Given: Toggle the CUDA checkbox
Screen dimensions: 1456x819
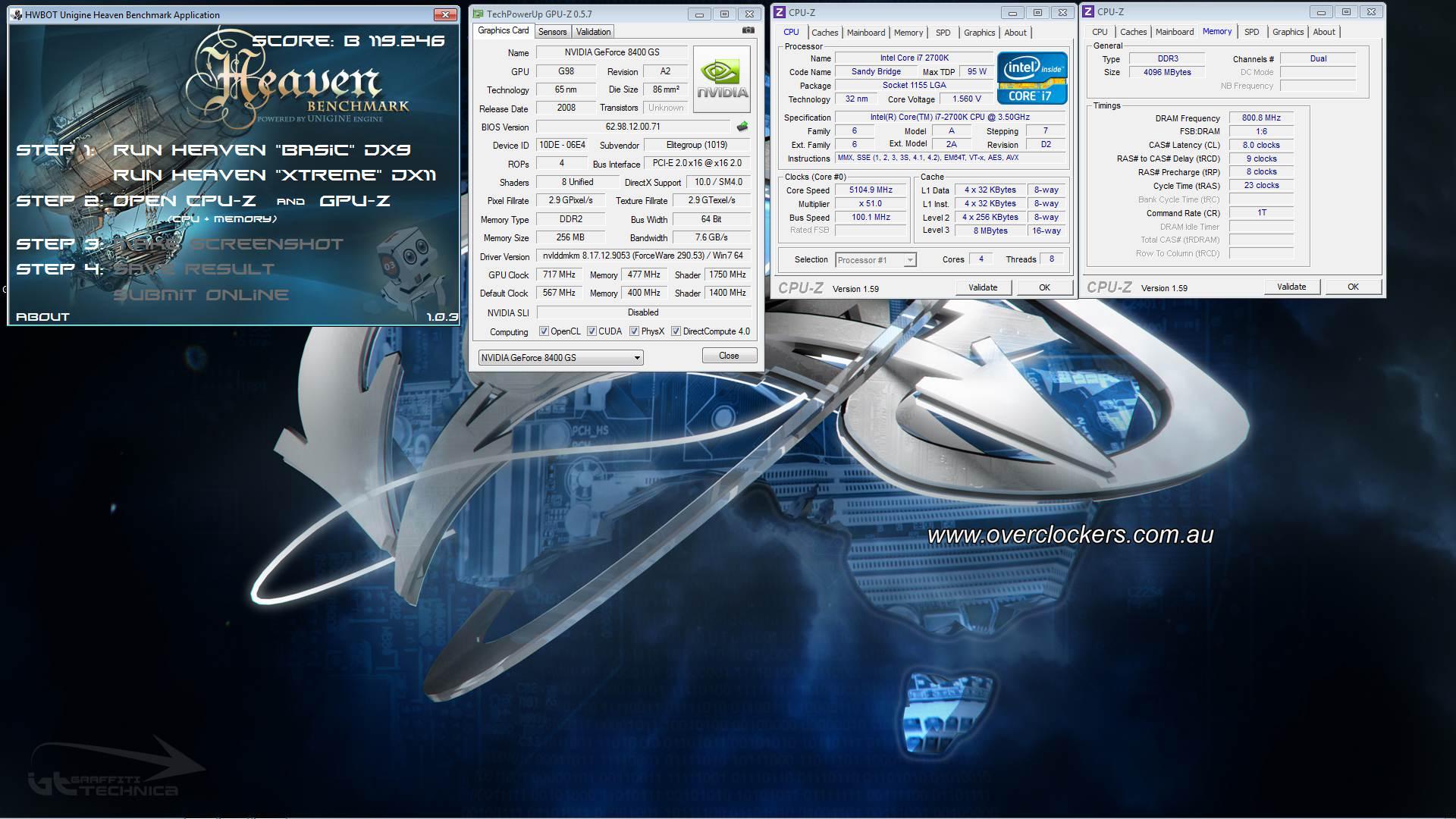Looking at the screenshot, I should [591, 331].
